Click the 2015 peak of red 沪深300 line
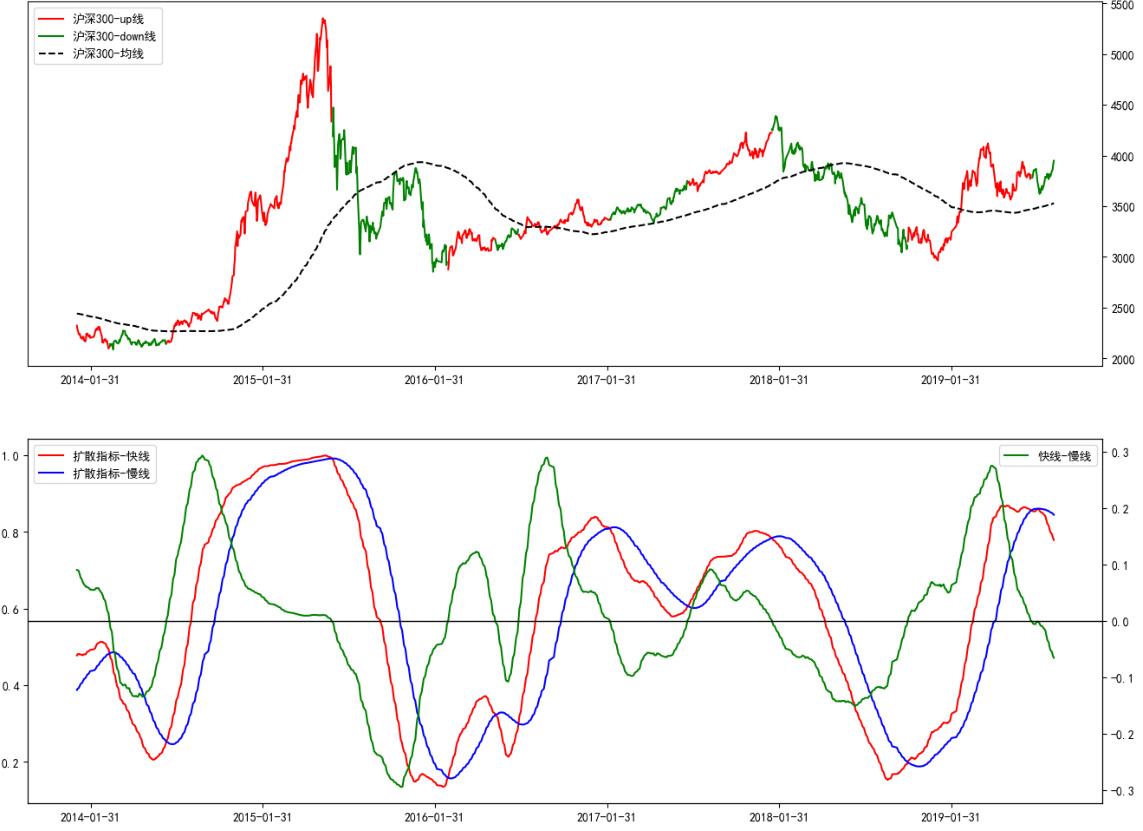 [x=323, y=19]
